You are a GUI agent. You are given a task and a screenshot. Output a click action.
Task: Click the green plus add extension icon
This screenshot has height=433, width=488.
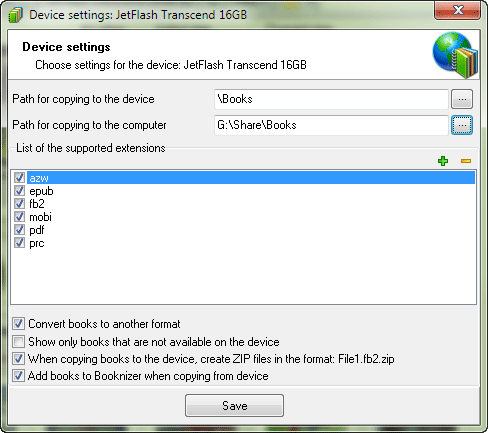pyautogui.click(x=443, y=161)
